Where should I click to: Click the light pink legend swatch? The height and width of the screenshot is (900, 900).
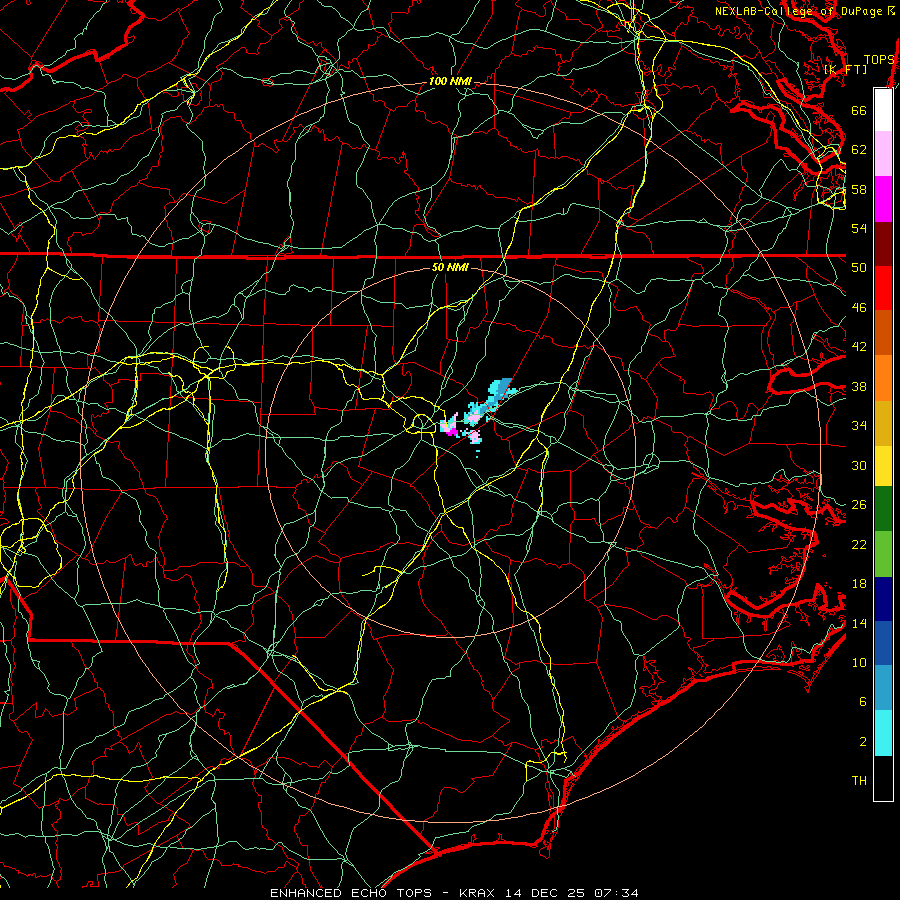883,154
